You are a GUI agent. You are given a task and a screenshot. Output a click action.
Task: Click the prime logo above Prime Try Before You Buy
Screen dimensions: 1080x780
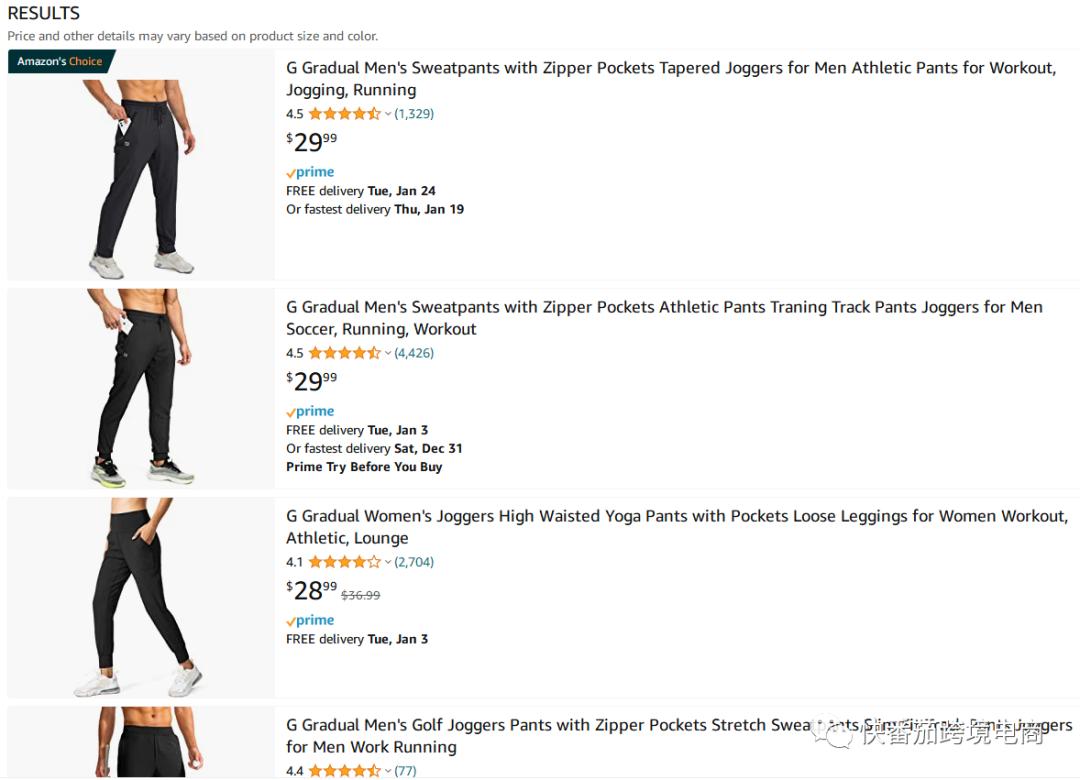pos(310,411)
